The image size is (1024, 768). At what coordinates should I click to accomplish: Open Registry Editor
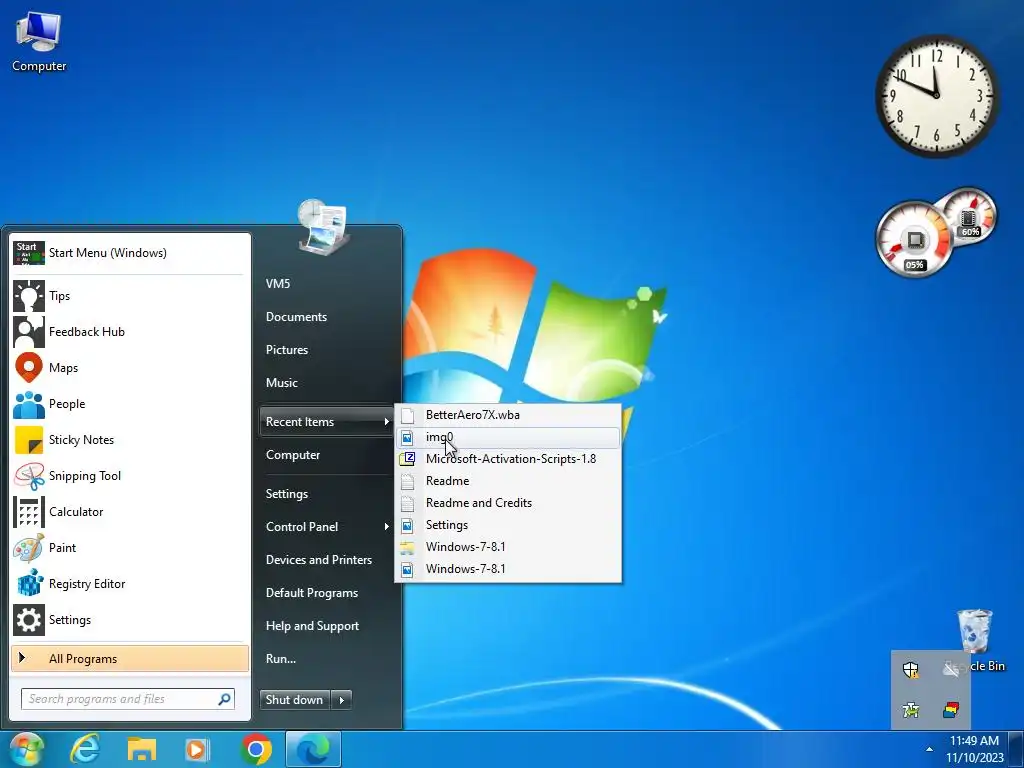[x=131, y=584]
